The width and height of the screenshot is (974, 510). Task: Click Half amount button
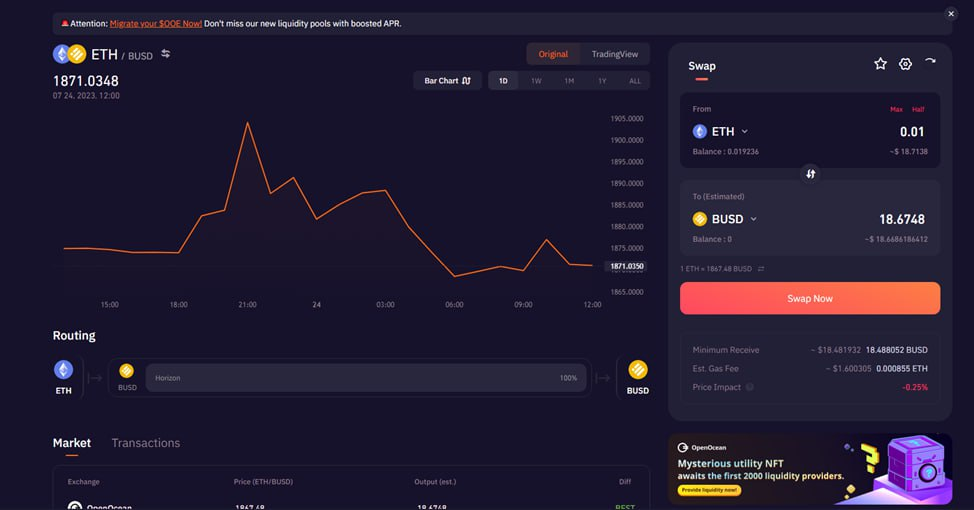[x=918, y=109]
